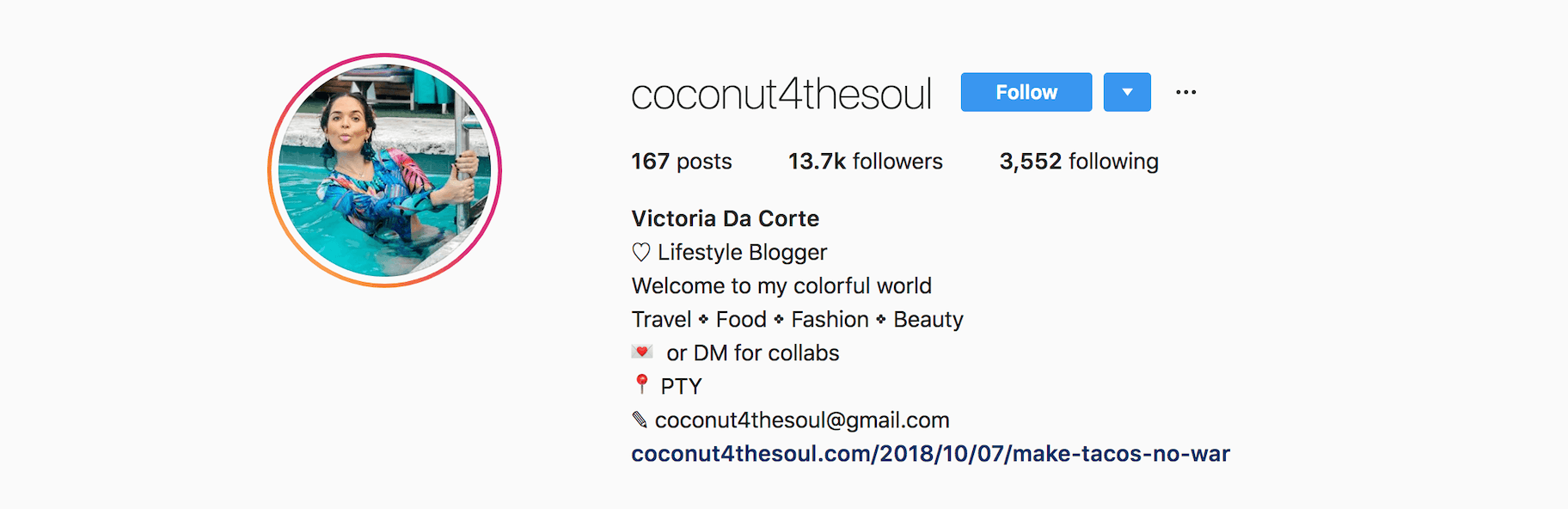Click the coconut4thesoul username heading

click(781, 94)
